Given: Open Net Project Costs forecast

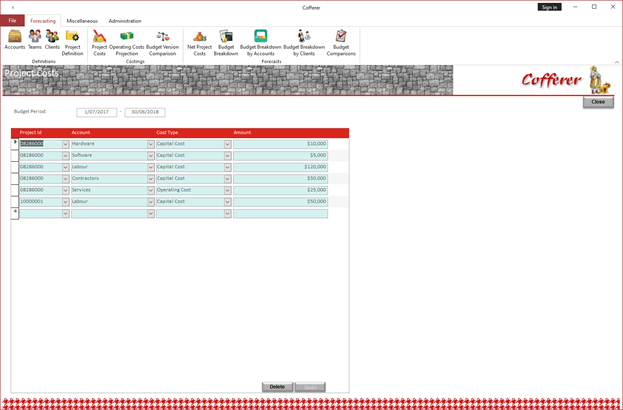Looking at the screenshot, I should [x=199, y=43].
